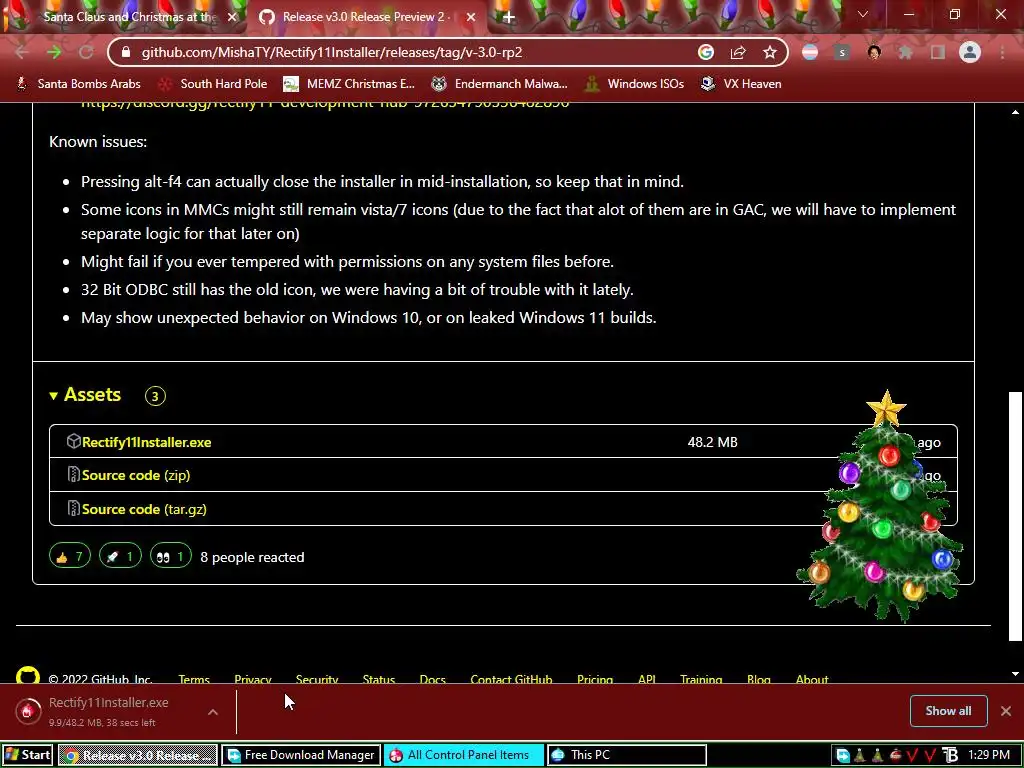Viewport: 1024px width, 768px height.
Task: Click the TB tray icon
Action: (x=951, y=756)
